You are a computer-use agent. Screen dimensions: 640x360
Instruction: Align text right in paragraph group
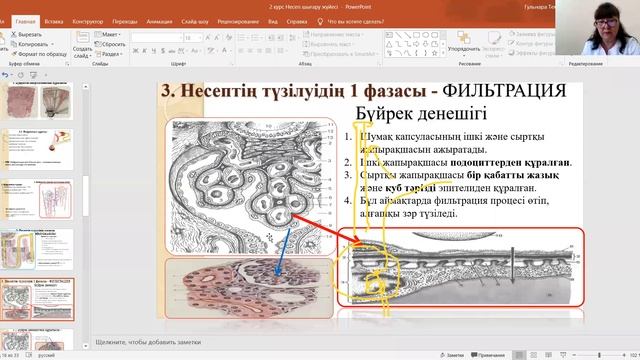click(259, 51)
